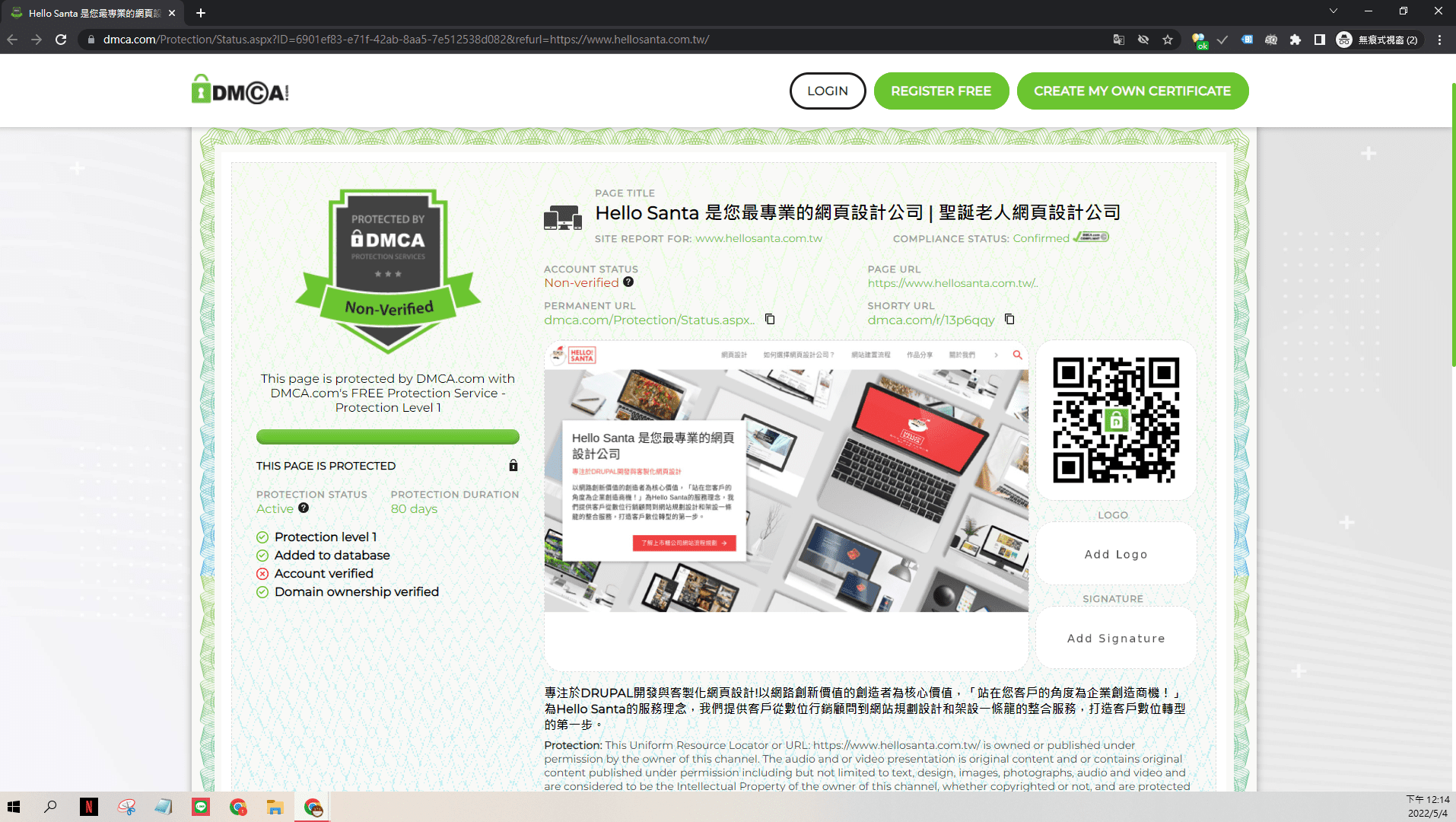Screen dimensions: 1456x822
Task: Open Windows taskbar search
Action: pyautogui.click(x=50, y=807)
